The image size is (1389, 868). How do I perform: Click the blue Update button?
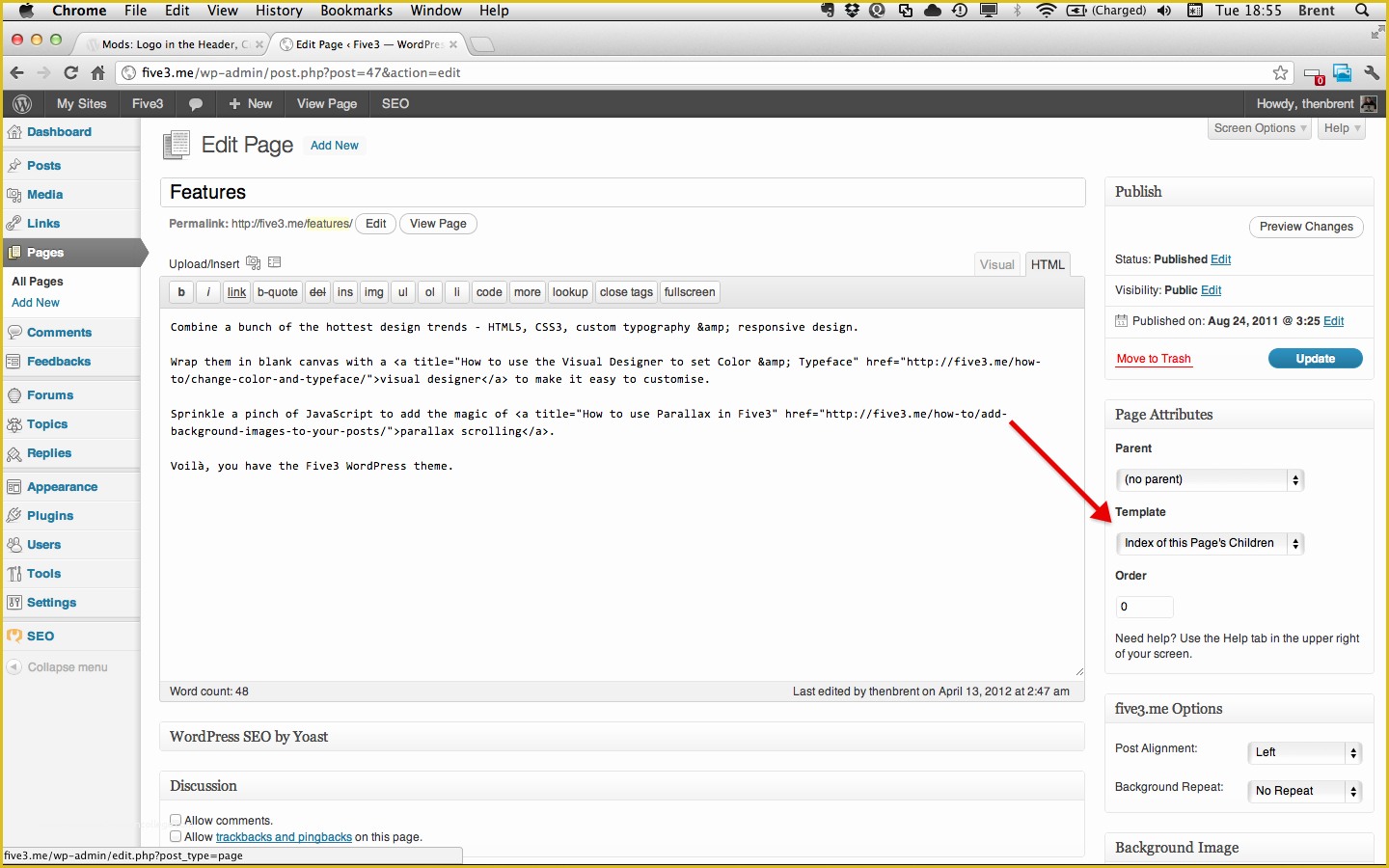point(1315,359)
